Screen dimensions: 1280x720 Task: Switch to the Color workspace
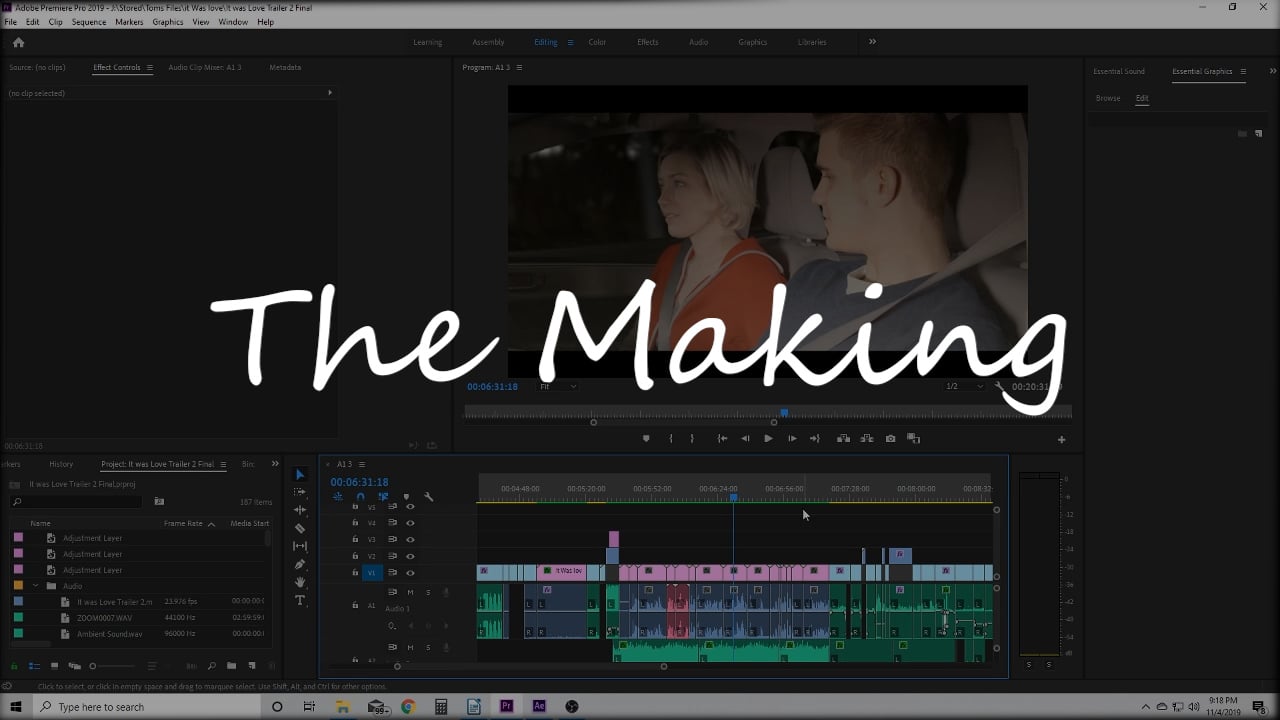(597, 42)
